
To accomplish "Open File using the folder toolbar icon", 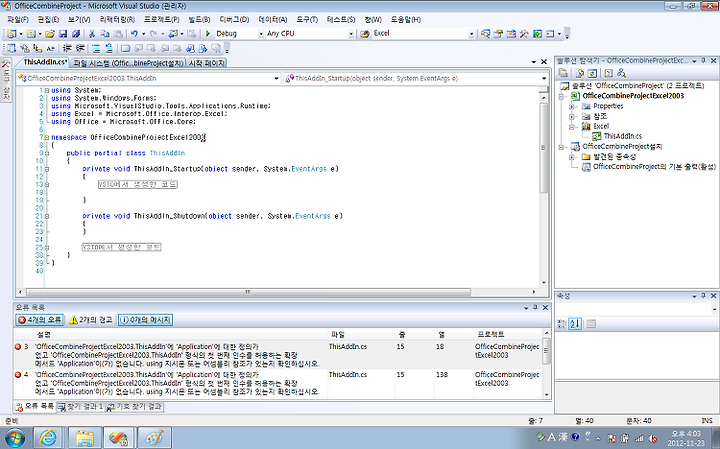I will [50, 34].
